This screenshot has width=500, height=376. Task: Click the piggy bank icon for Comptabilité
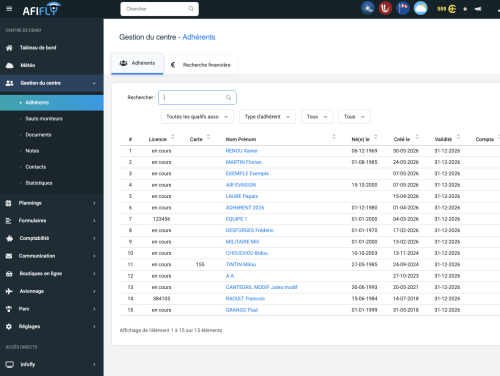pyautogui.click(x=9, y=238)
